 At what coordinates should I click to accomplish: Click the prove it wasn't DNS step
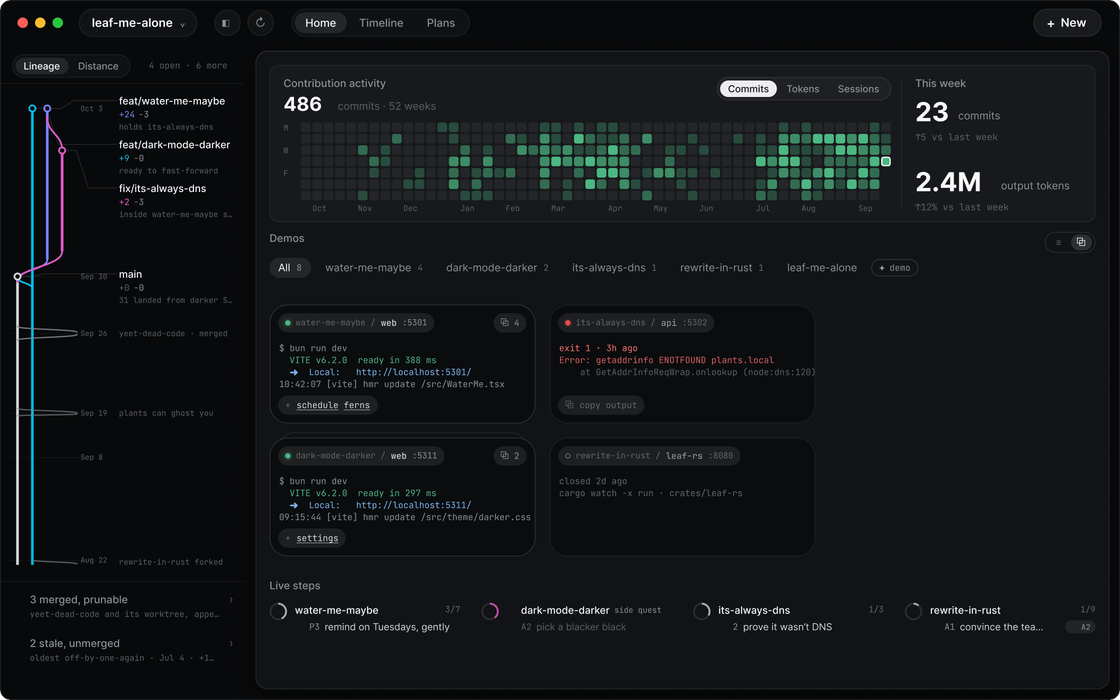(787, 627)
